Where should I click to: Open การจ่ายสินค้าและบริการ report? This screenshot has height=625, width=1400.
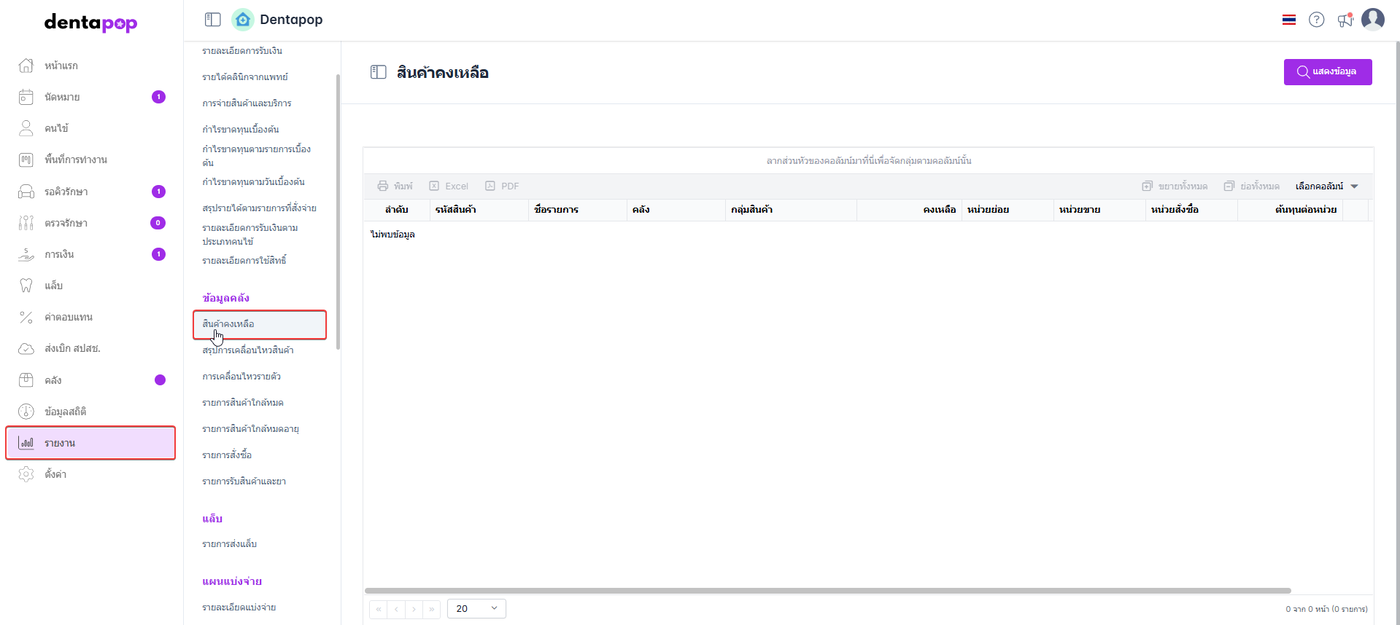[x=247, y=103]
